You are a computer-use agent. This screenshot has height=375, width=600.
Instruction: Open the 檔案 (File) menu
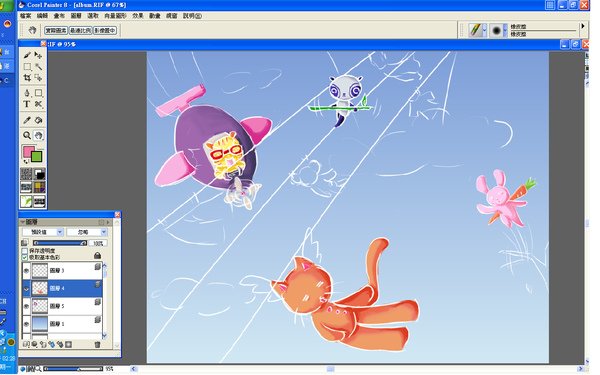[26, 16]
